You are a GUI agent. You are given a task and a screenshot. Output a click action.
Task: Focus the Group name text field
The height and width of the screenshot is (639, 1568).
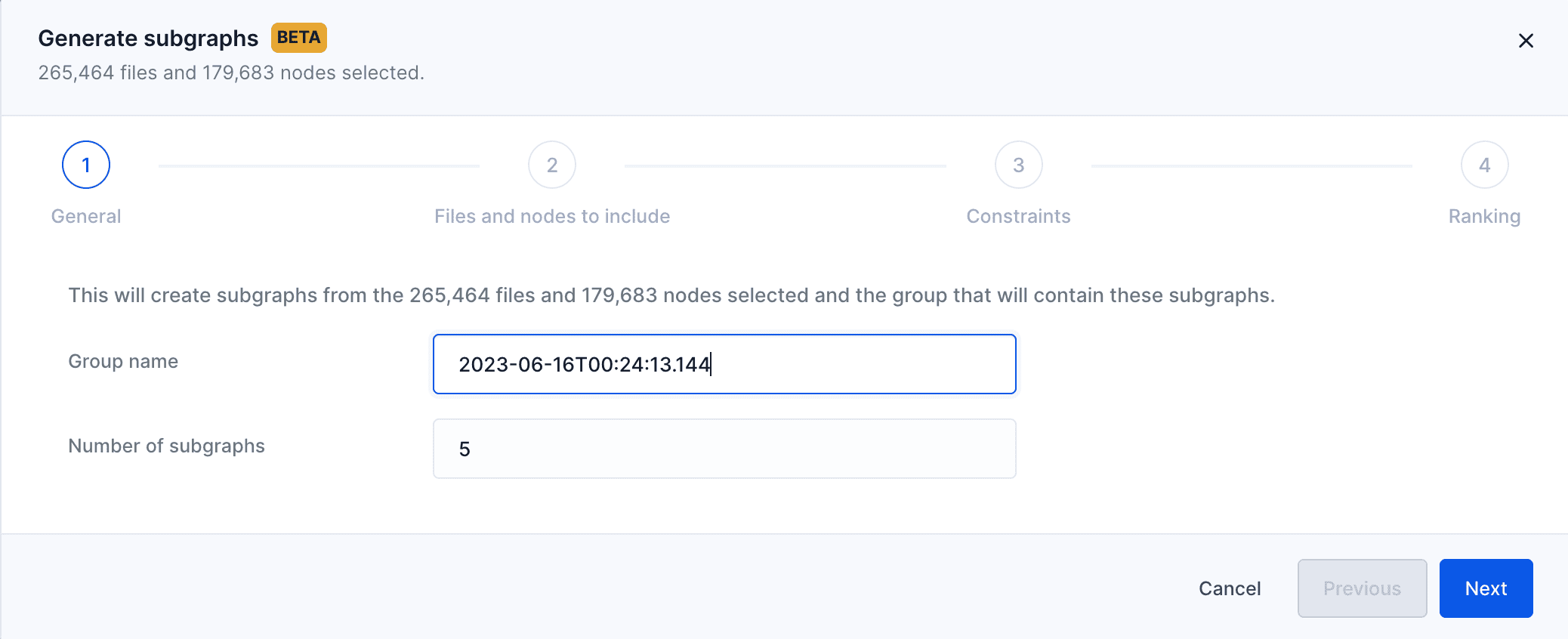click(x=724, y=364)
